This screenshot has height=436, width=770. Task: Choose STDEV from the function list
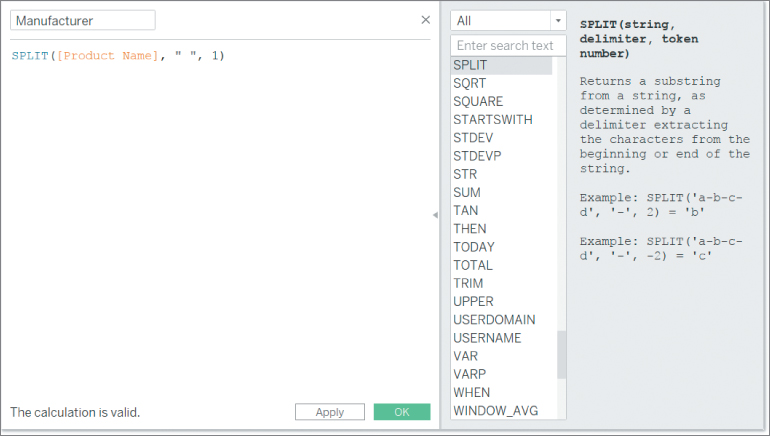(x=501, y=138)
